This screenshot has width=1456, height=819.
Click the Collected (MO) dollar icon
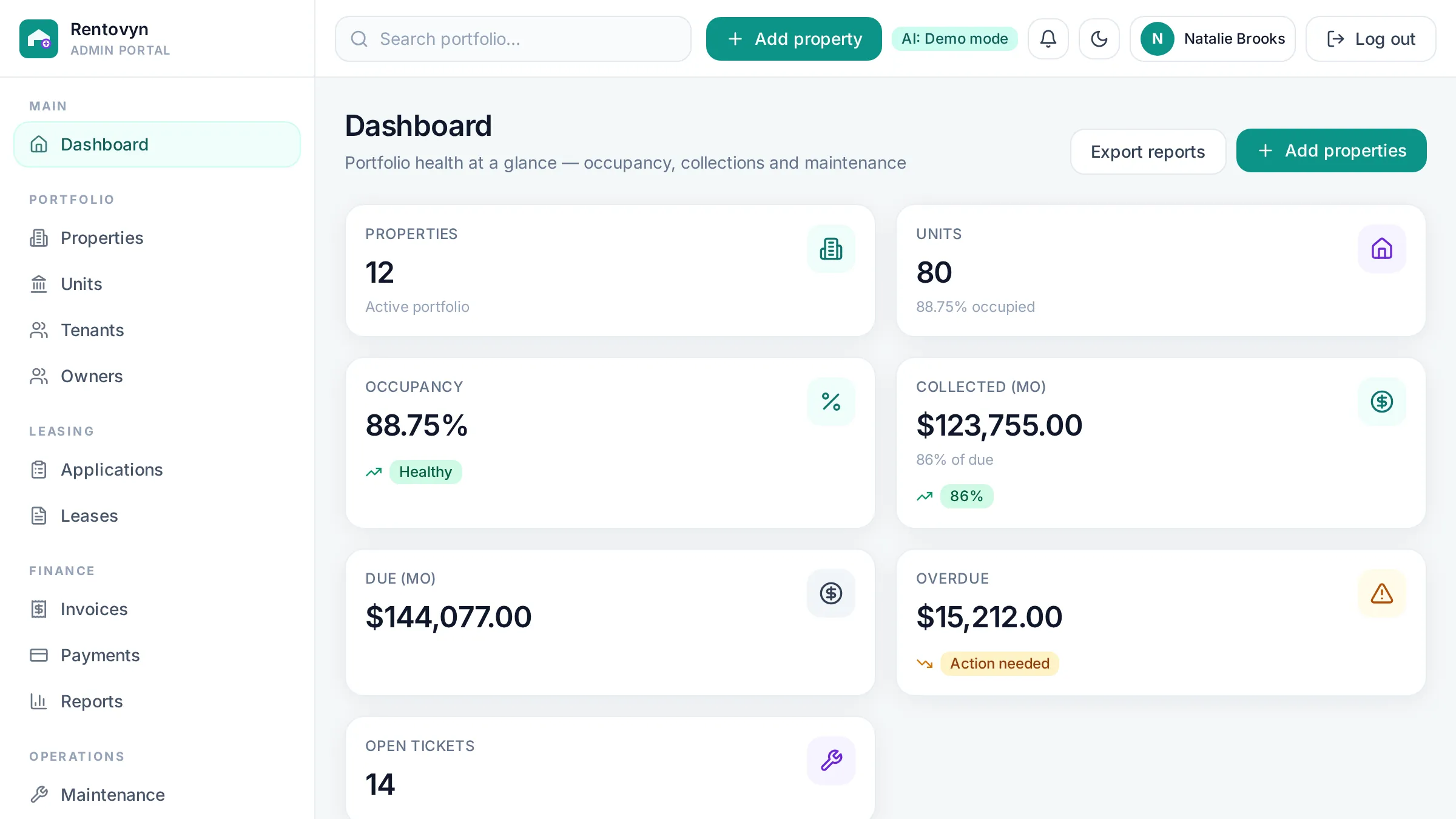[x=1381, y=402]
